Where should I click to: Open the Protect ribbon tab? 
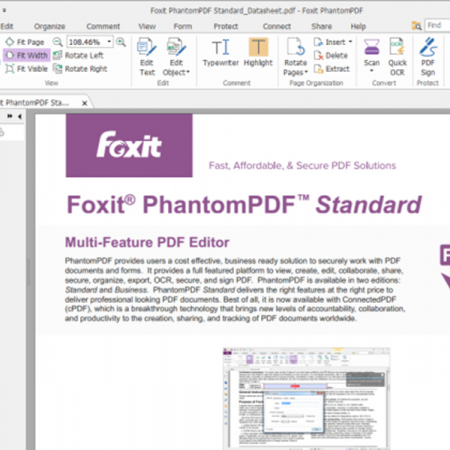tap(226, 26)
